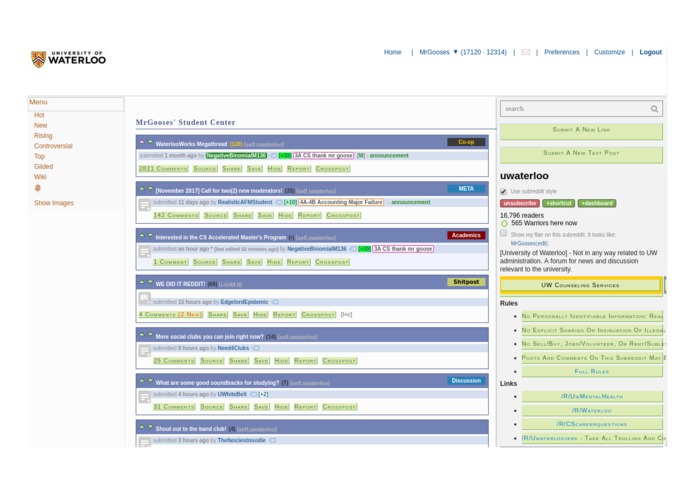
Task: Click the Shitpost flair tag
Action: pyautogui.click(x=466, y=282)
